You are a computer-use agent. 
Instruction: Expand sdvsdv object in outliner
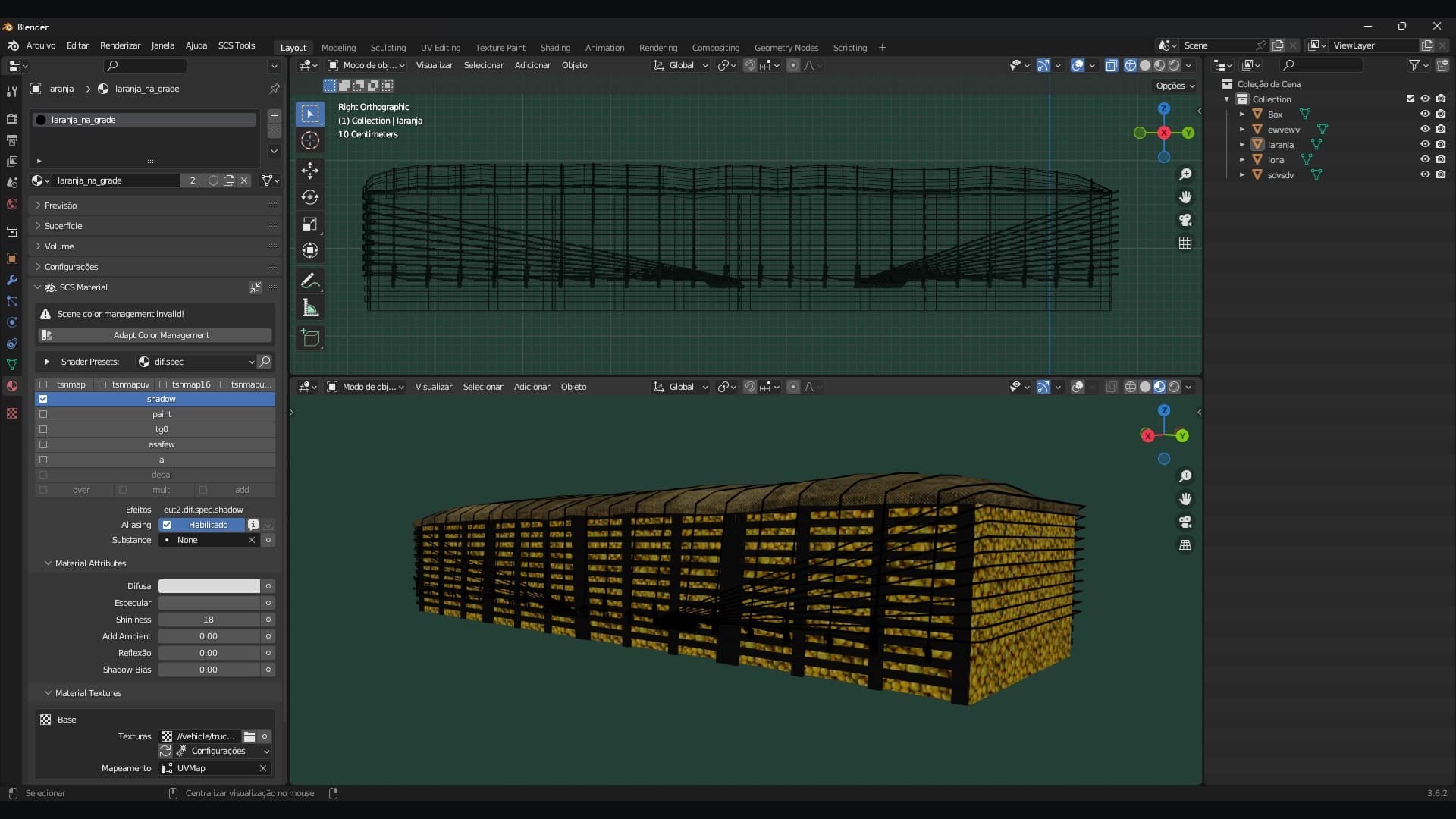coord(1242,175)
